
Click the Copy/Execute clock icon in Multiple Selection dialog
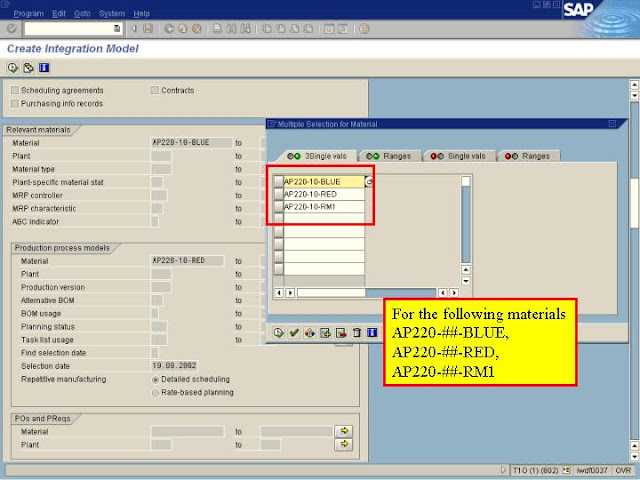(x=278, y=333)
